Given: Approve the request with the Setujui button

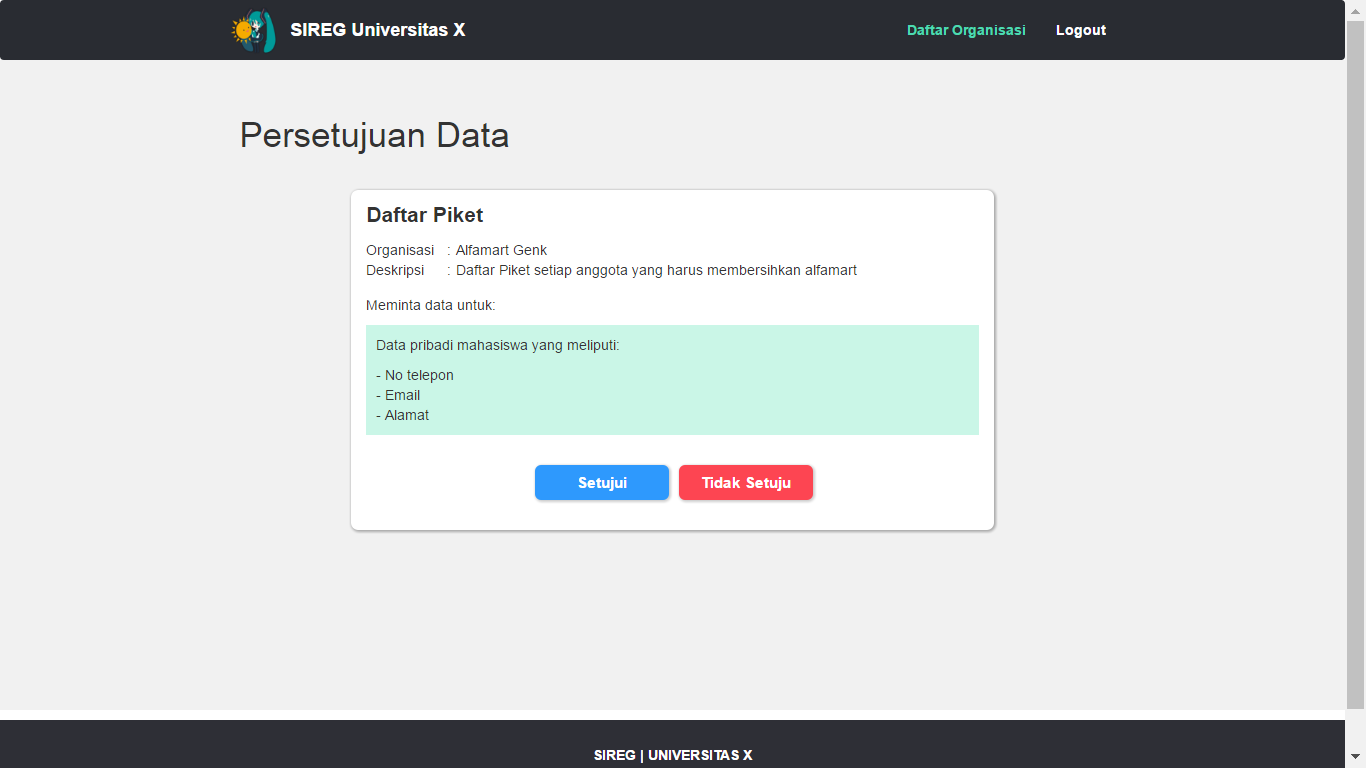Looking at the screenshot, I should [x=602, y=482].
